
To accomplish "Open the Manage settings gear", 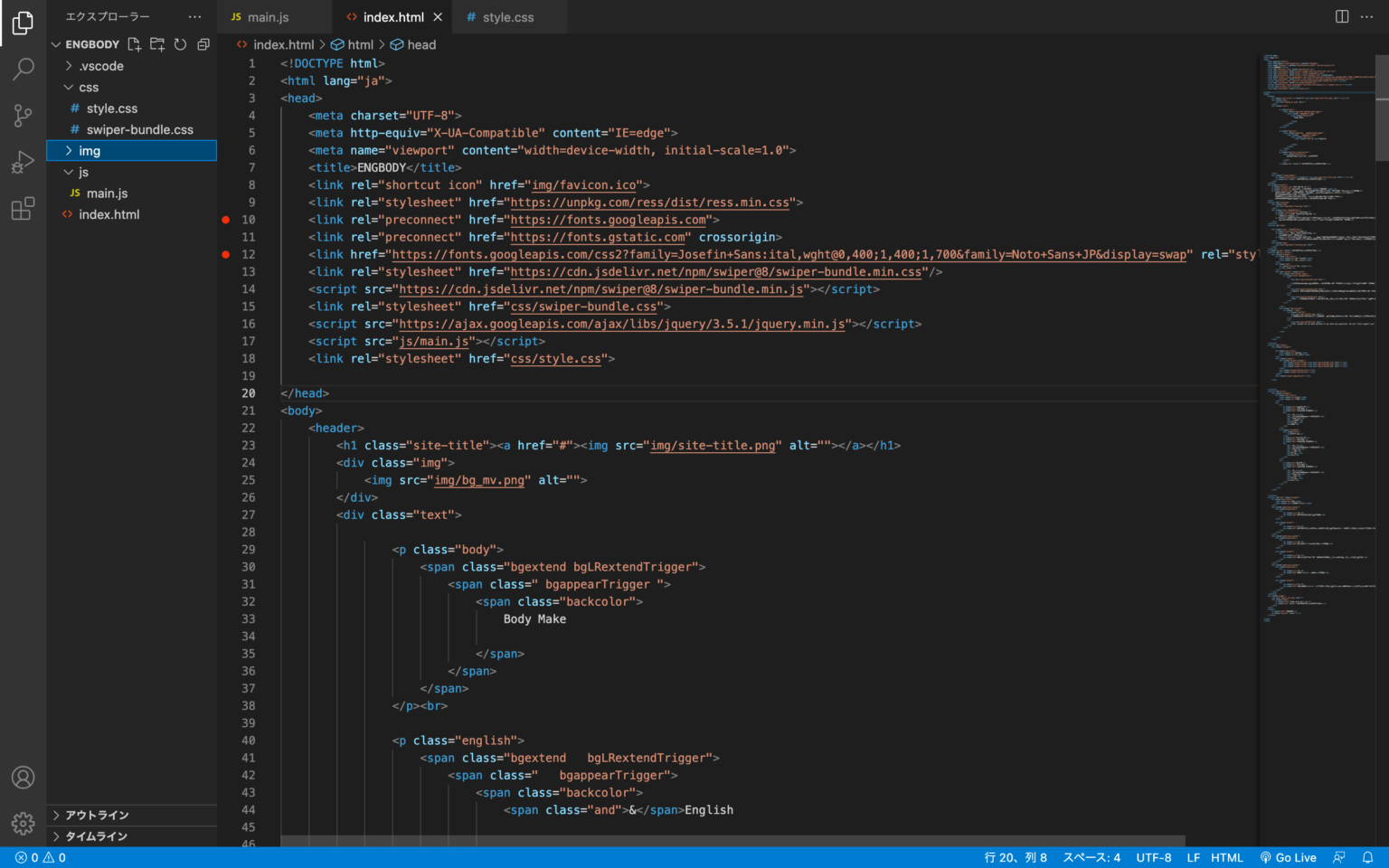I will [23, 823].
